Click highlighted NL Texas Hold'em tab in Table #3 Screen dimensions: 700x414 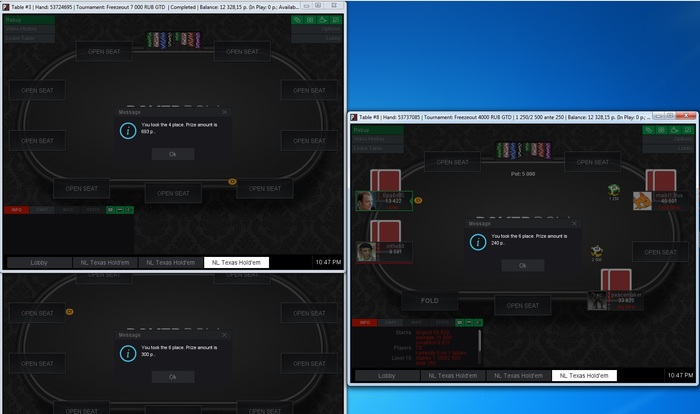236,263
